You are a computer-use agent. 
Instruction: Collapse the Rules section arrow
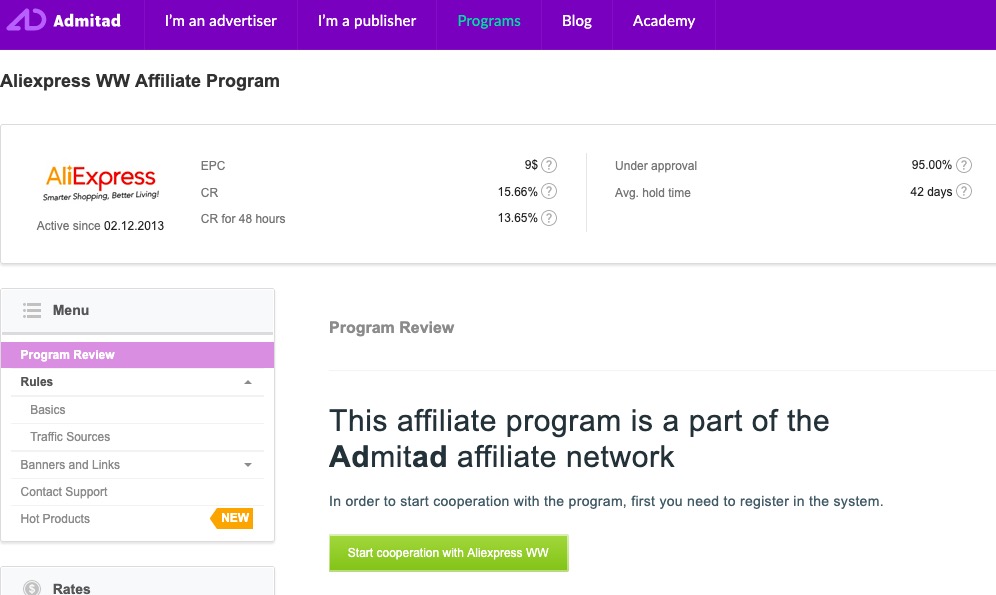click(x=248, y=382)
